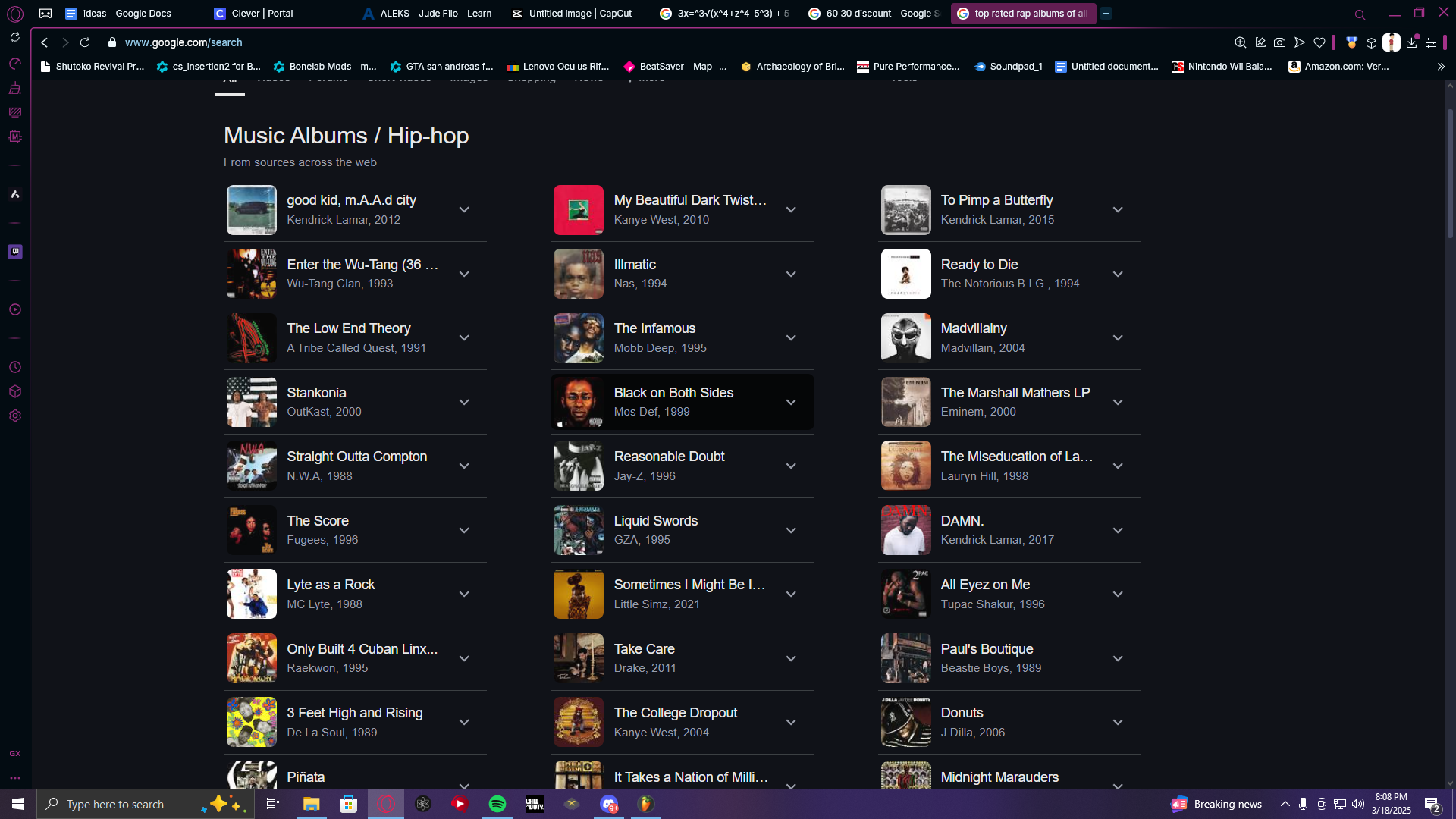Expand the Madvillainy album details

coord(1118,338)
